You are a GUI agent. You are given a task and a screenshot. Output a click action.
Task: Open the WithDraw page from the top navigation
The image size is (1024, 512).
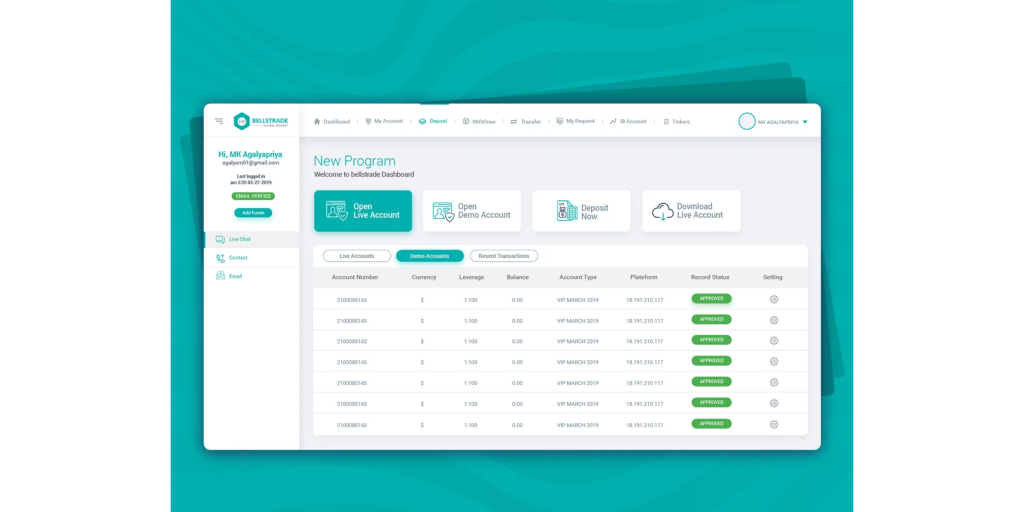pyautogui.click(x=479, y=121)
